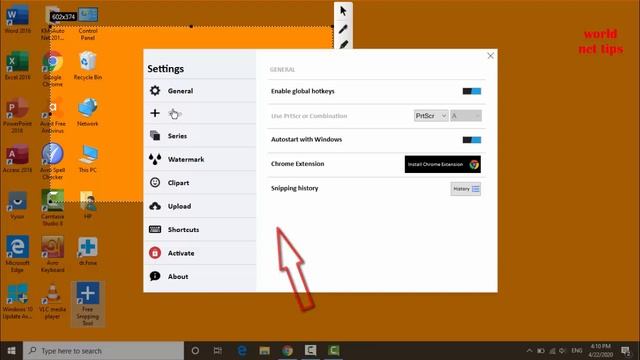
Task: Open Task View on taskbar
Action: 218,351
